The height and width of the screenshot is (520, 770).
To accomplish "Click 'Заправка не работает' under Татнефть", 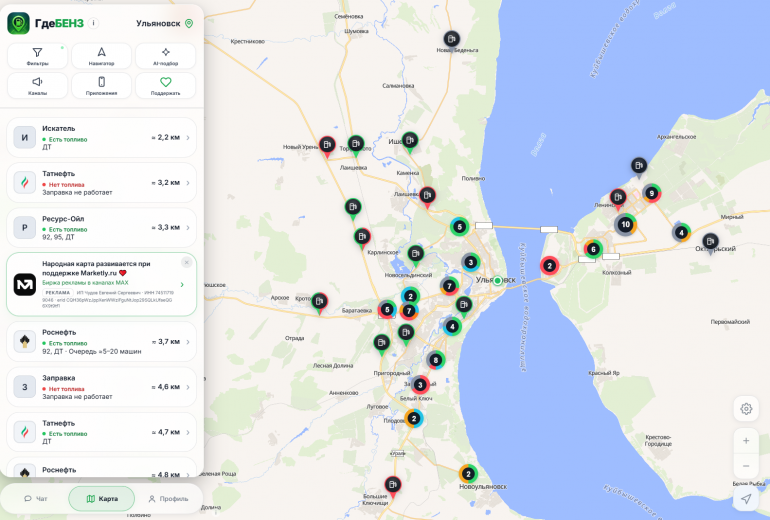I will click(x=77, y=192).
